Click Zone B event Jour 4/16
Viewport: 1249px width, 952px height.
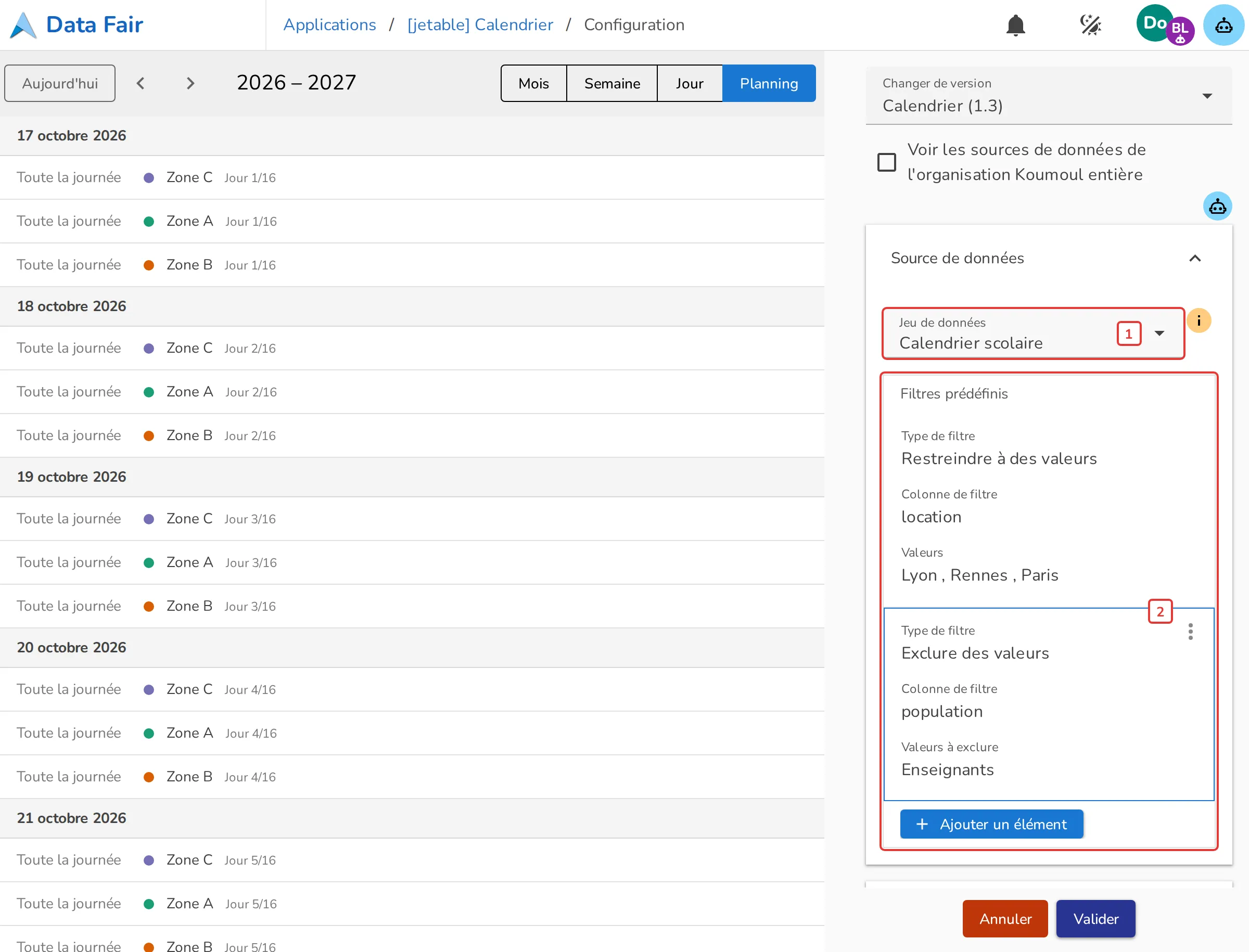pyautogui.click(x=412, y=776)
